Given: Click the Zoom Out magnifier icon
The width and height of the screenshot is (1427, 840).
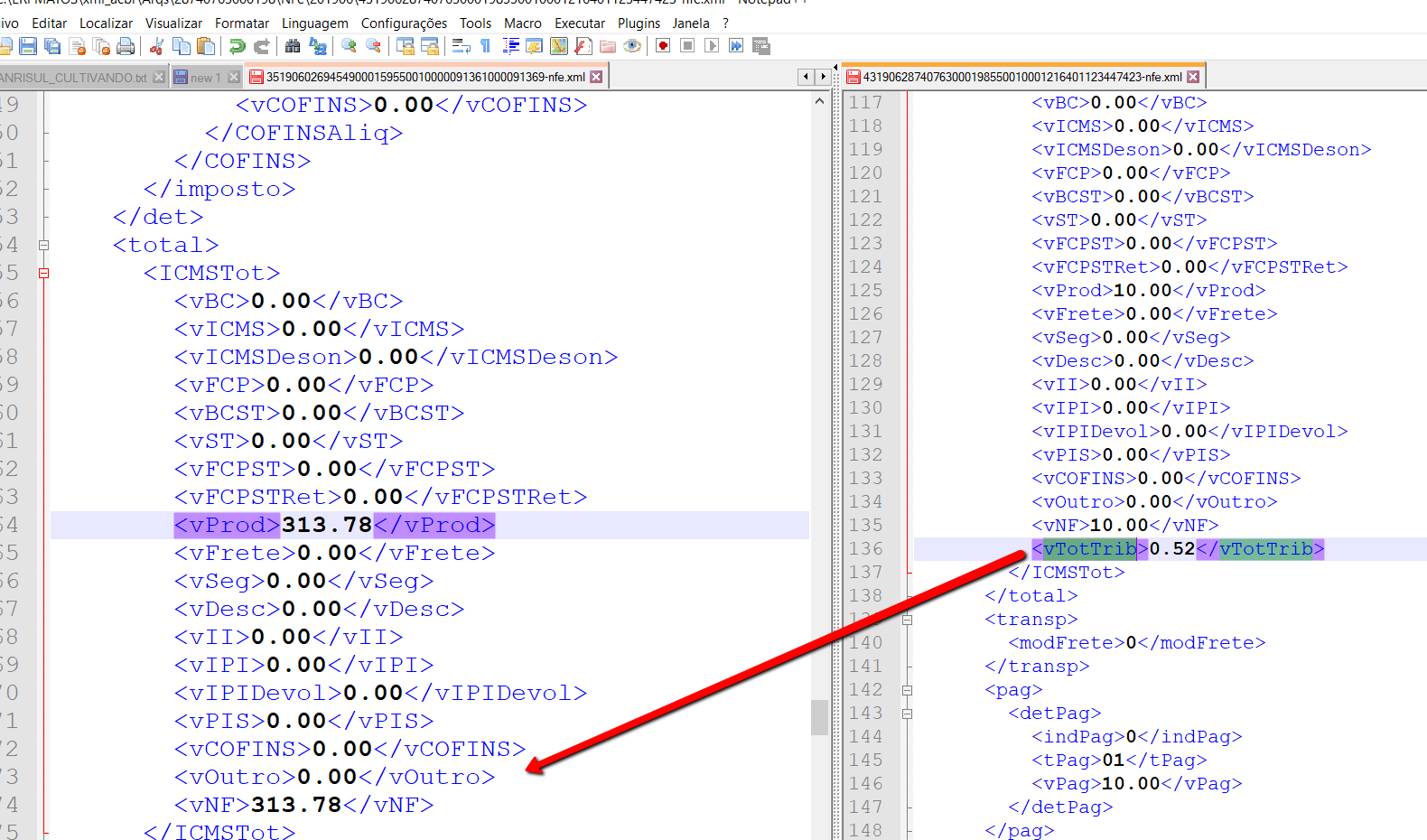Looking at the screenshot, I should coord(373,46).
